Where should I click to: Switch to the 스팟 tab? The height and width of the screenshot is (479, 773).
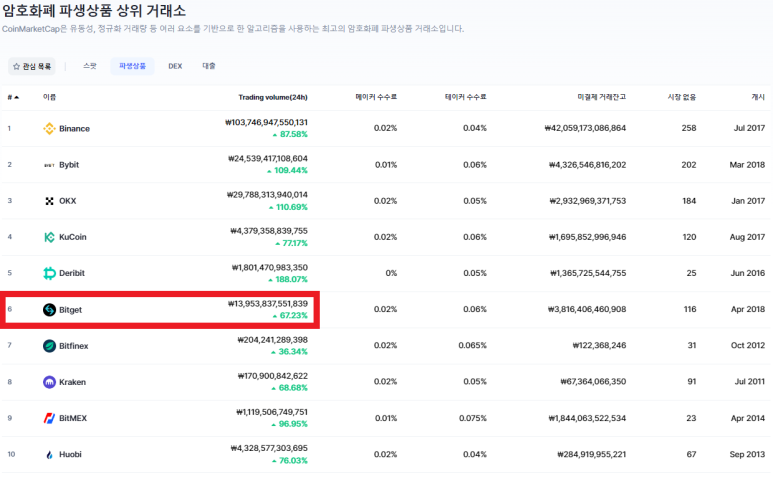[x=90, y=66]
